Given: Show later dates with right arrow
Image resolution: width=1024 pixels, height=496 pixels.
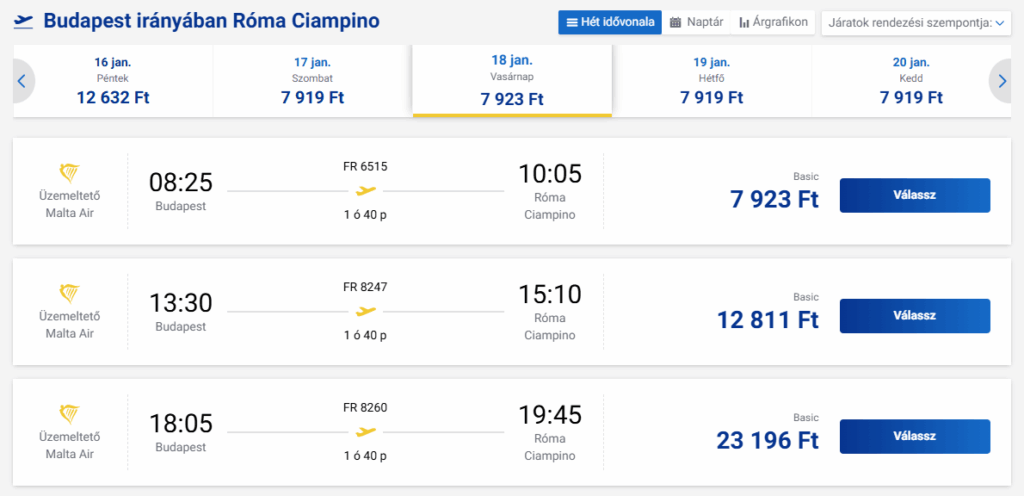Looking at the screenshot, I should tap(1001, 82).
